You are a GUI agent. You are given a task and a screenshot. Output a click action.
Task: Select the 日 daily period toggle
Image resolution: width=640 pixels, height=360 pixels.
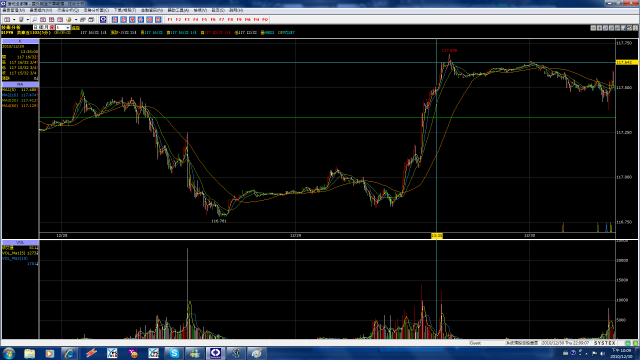pyautogui.click(x=36, y=27)
